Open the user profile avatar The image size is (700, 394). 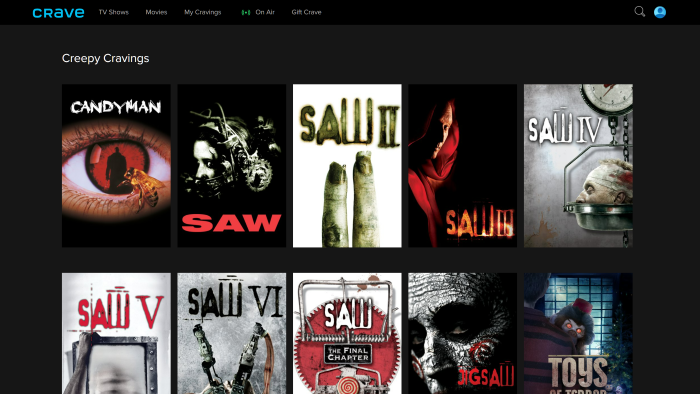click(660, 12)
